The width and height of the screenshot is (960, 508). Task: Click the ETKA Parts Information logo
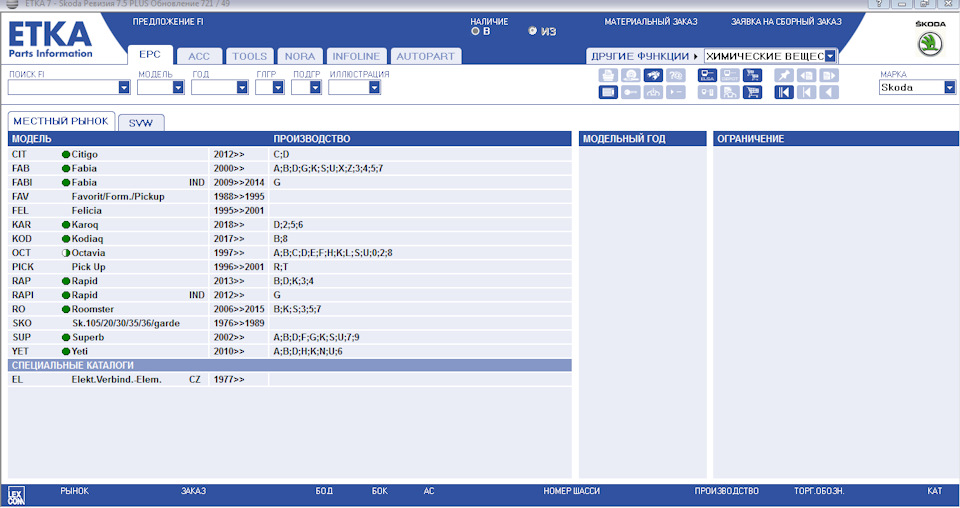coord(50,40)
